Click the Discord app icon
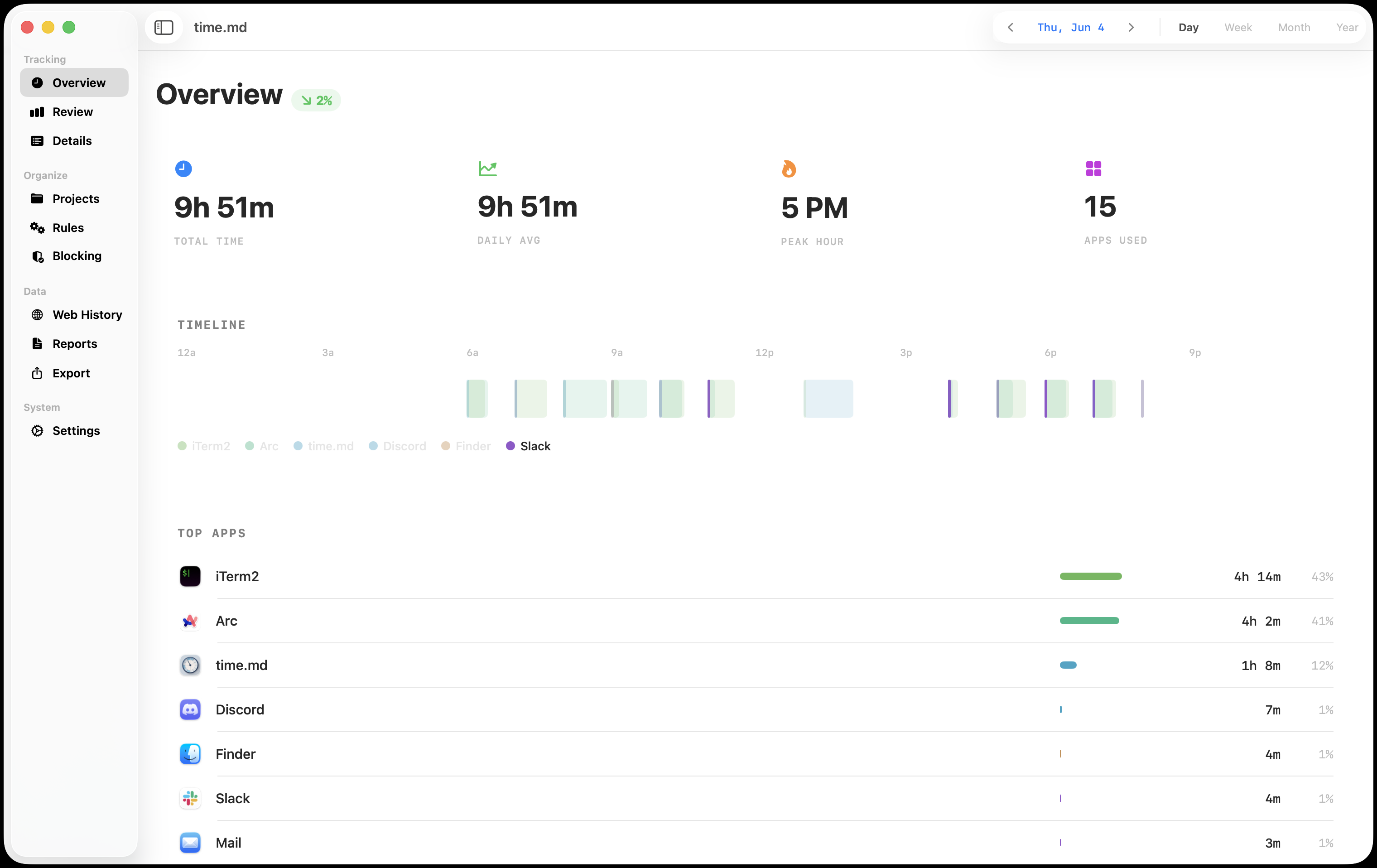This screenshot has width=1377, height=868. point(190,710)
